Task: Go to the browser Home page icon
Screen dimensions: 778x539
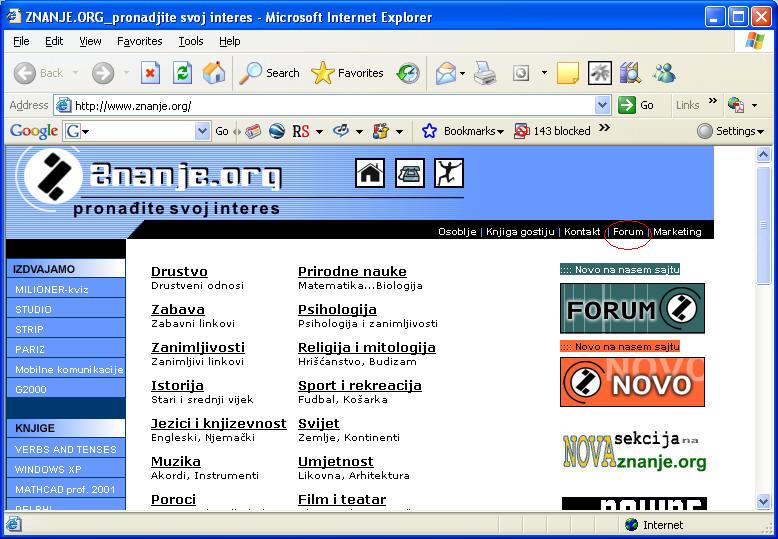Action: point(214,73)
